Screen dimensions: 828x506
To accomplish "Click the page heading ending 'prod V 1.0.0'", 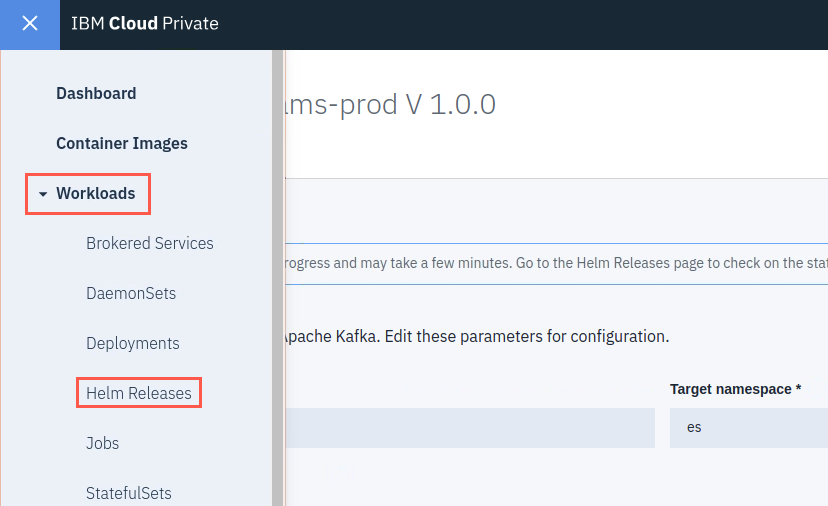I will tap(391, 104).
